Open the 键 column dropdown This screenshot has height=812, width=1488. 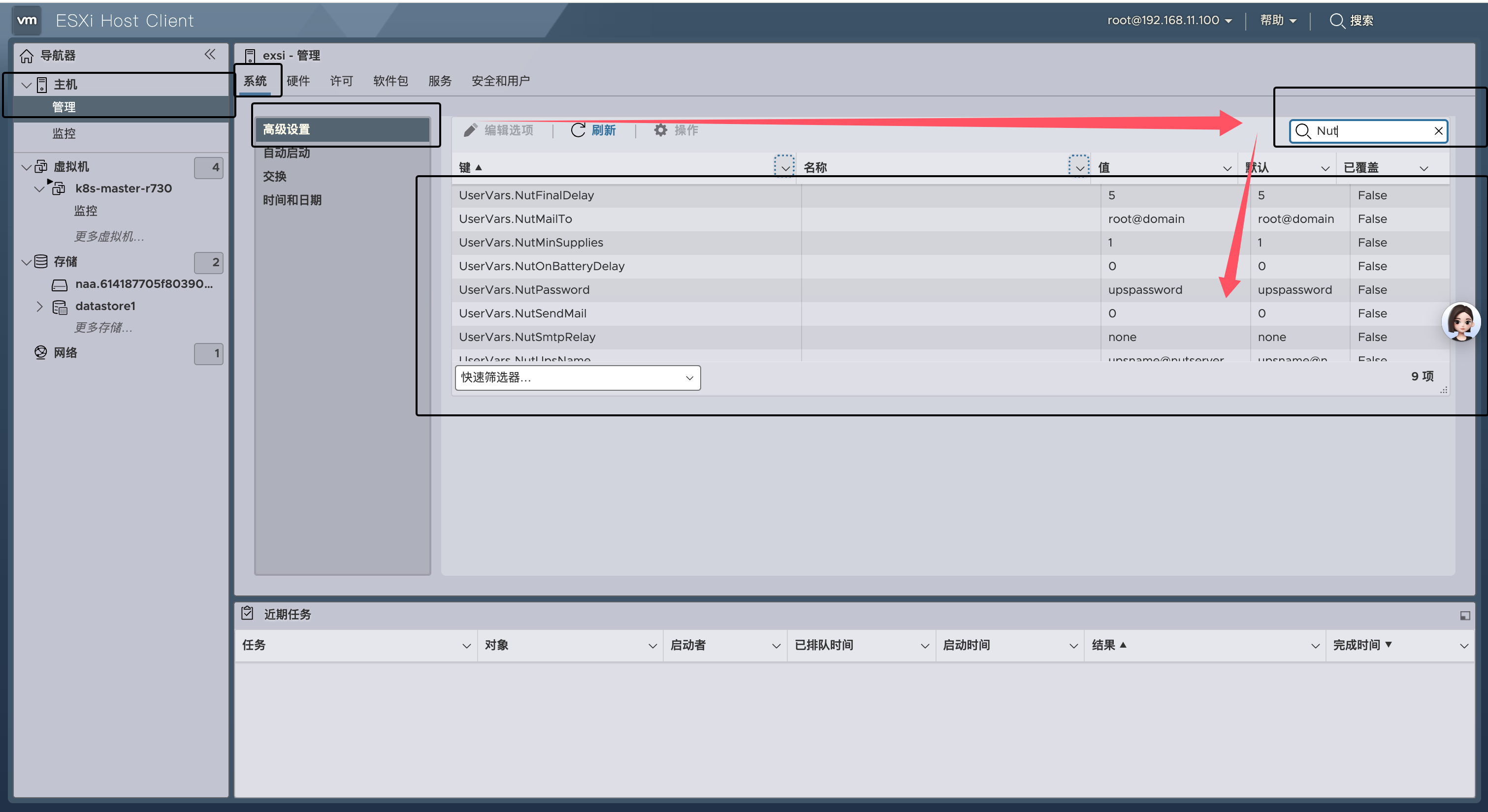point(785,168)
